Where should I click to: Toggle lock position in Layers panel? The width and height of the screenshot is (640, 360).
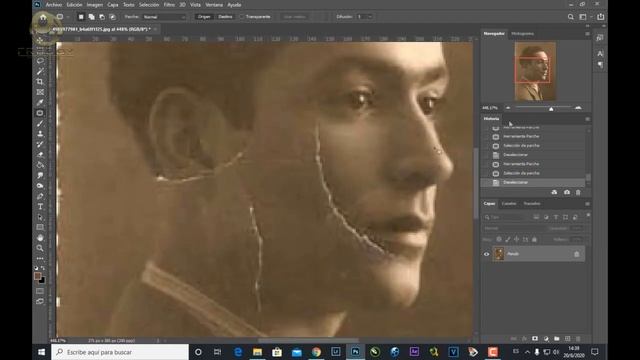tap(516, 240)
